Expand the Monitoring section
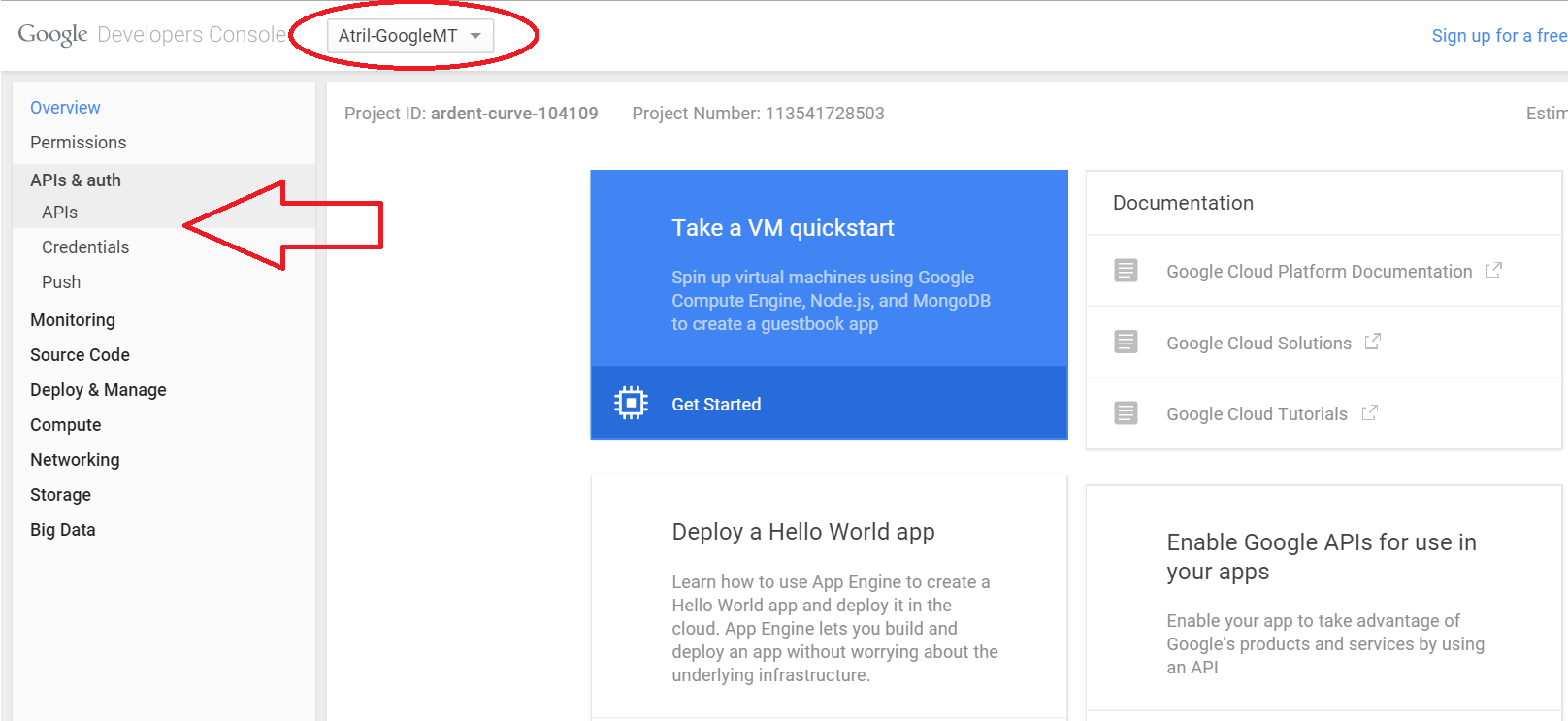This screenshot has height=721, width=1568. click(x=73, y=320)
